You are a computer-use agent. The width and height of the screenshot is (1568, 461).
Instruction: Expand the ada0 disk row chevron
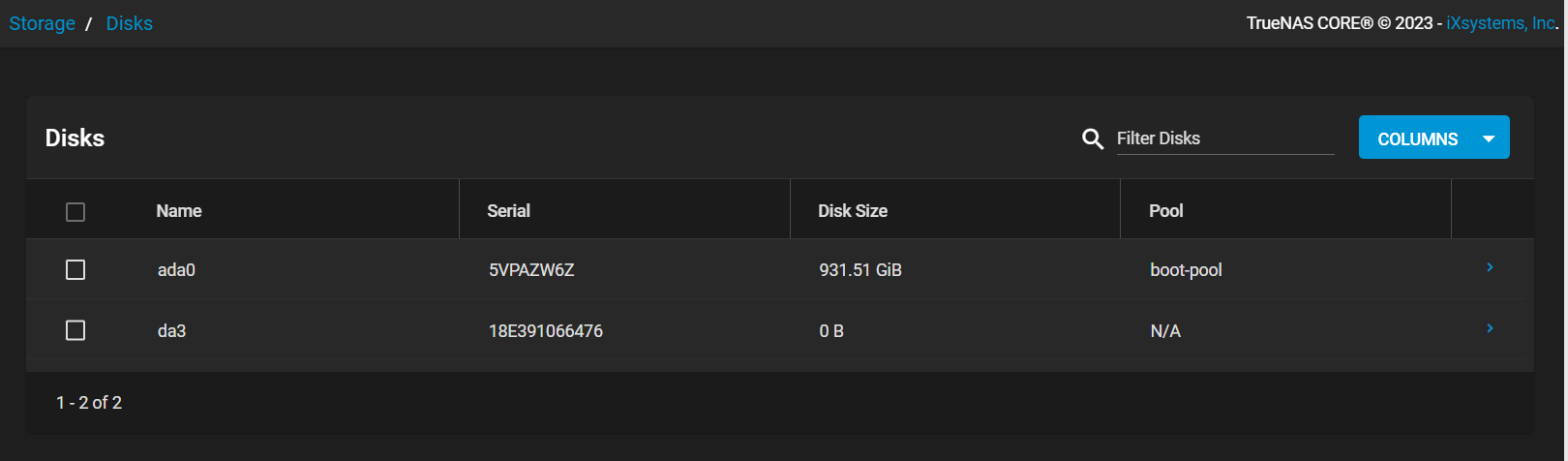(x=1490, y=267)
